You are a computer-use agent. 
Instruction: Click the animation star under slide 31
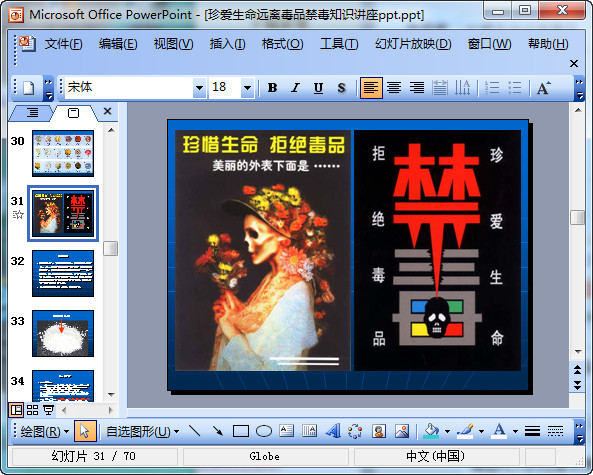tap(18, 215)
